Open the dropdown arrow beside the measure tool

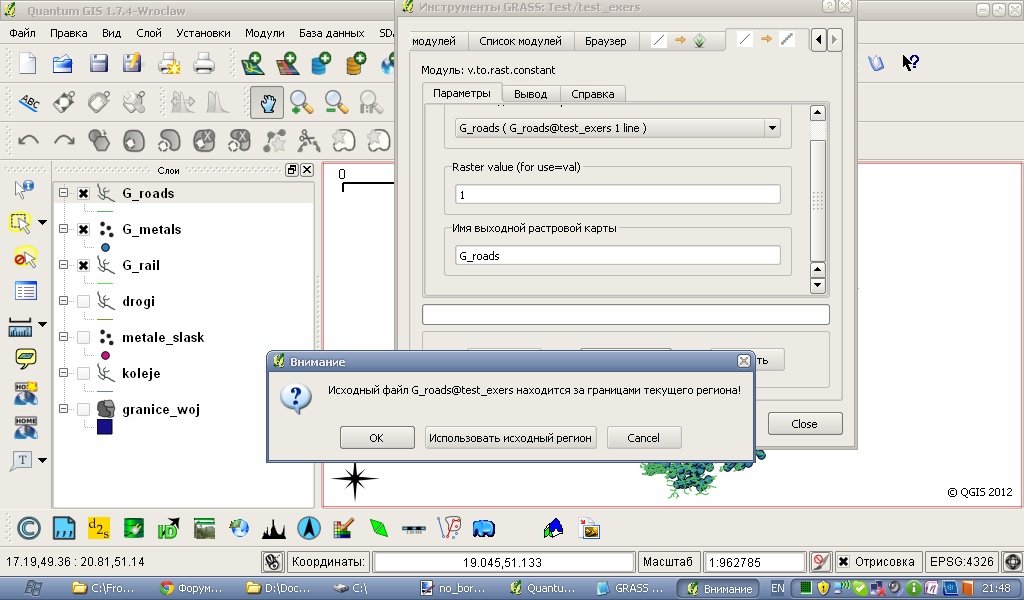(42, 324)
